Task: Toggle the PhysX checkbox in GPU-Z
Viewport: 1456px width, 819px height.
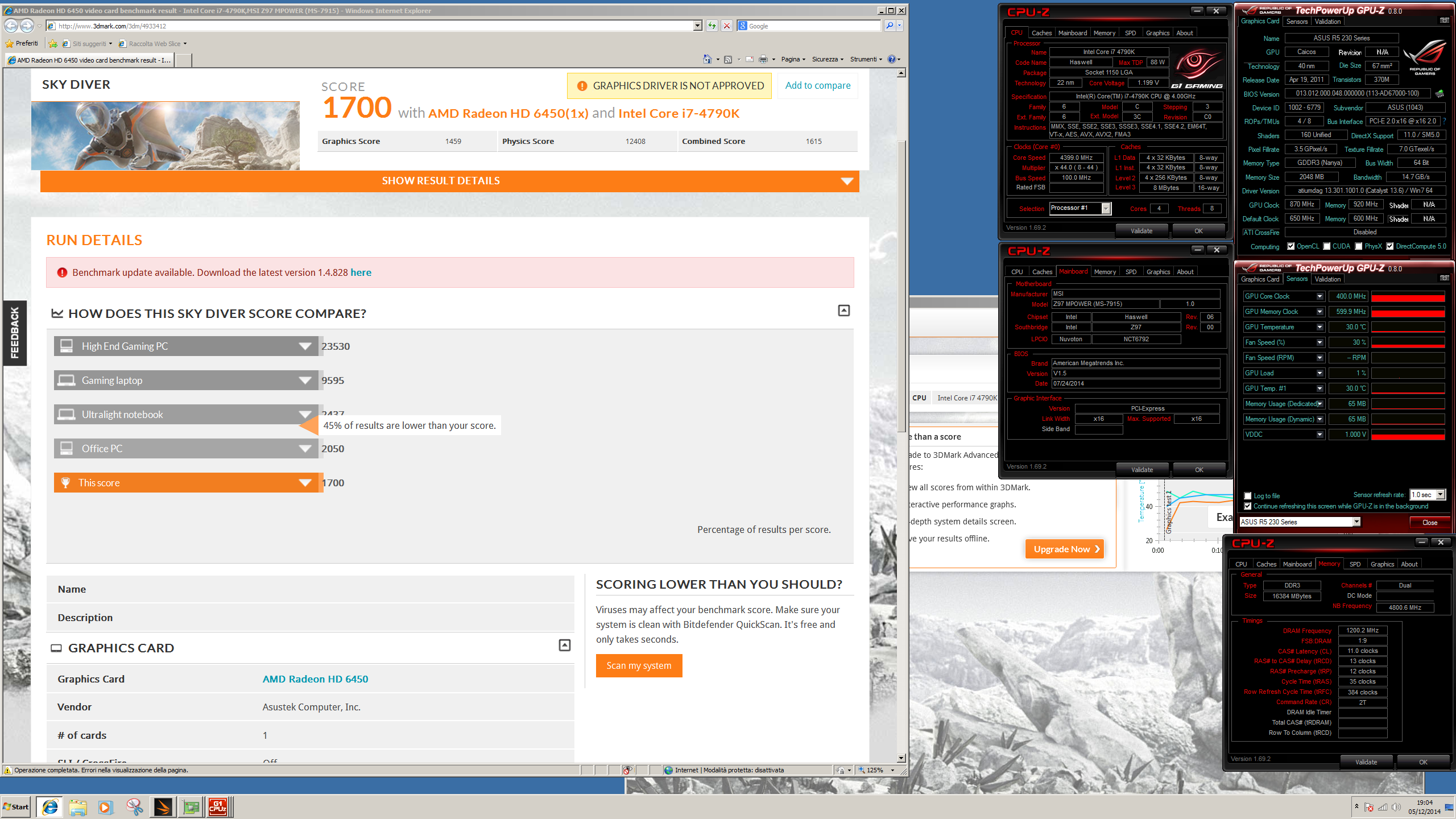Action: click(x=1358, y=246)
